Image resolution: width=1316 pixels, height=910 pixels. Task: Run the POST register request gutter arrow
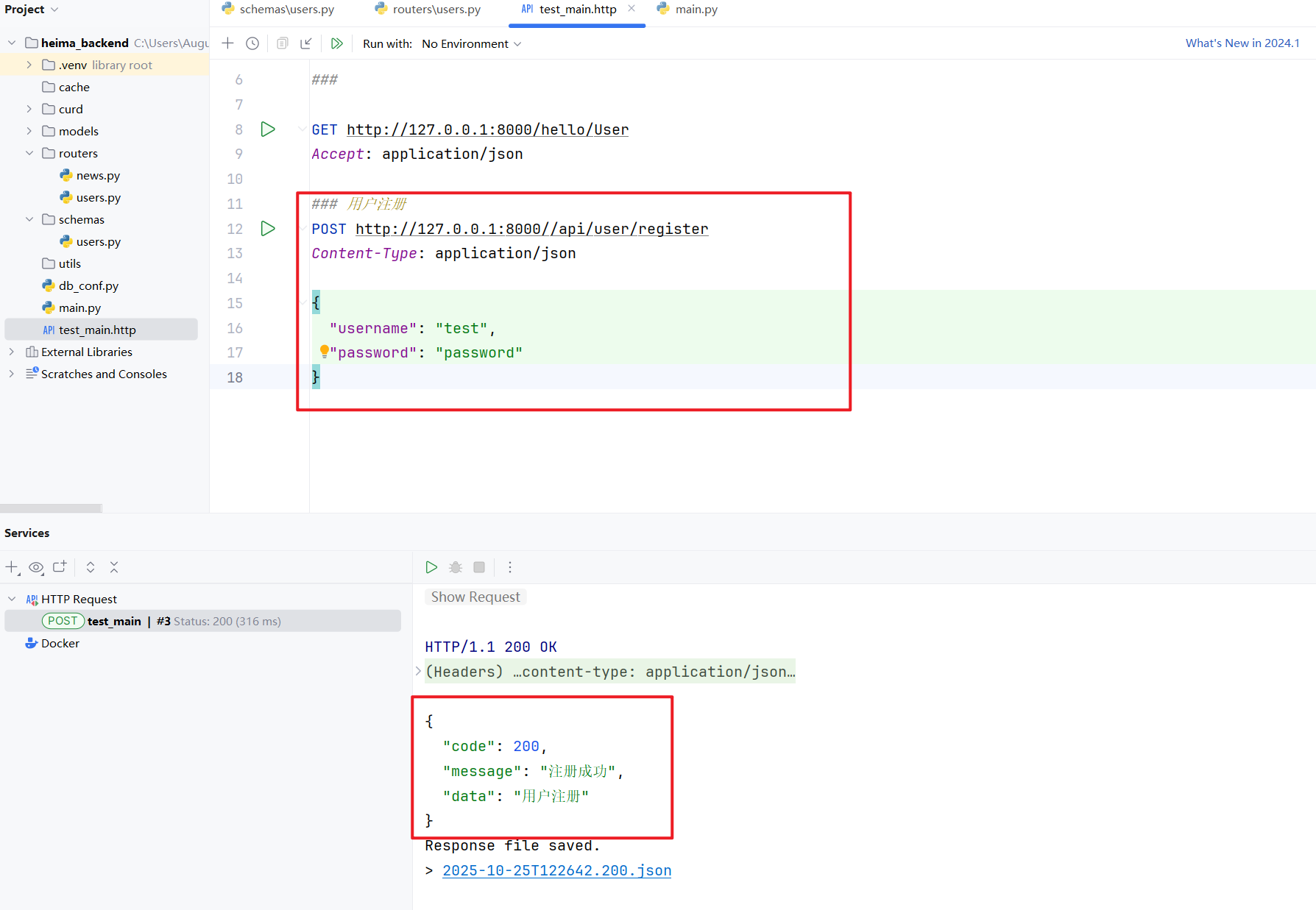click(268, 229)
